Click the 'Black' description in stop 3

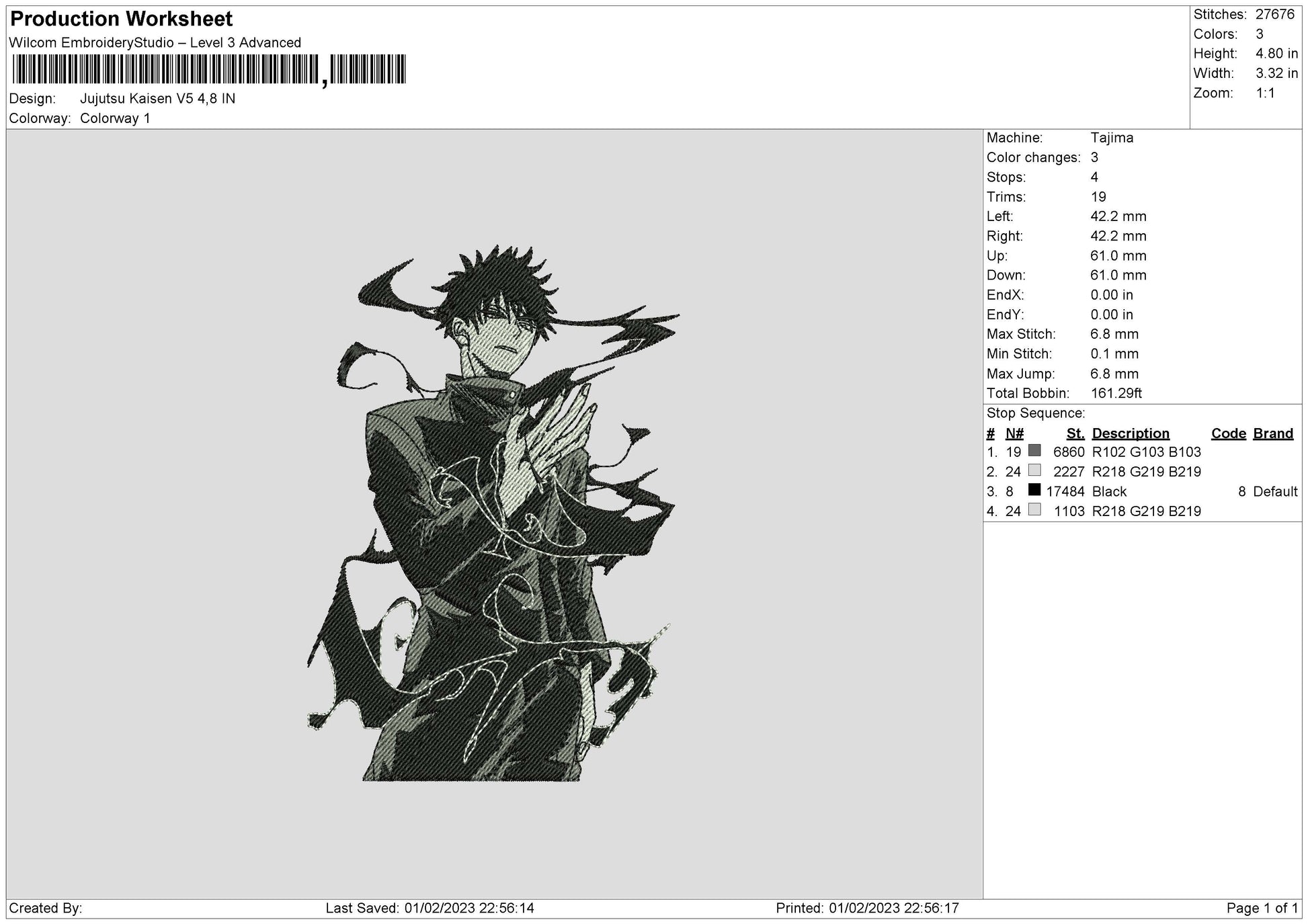[1109, 492]
